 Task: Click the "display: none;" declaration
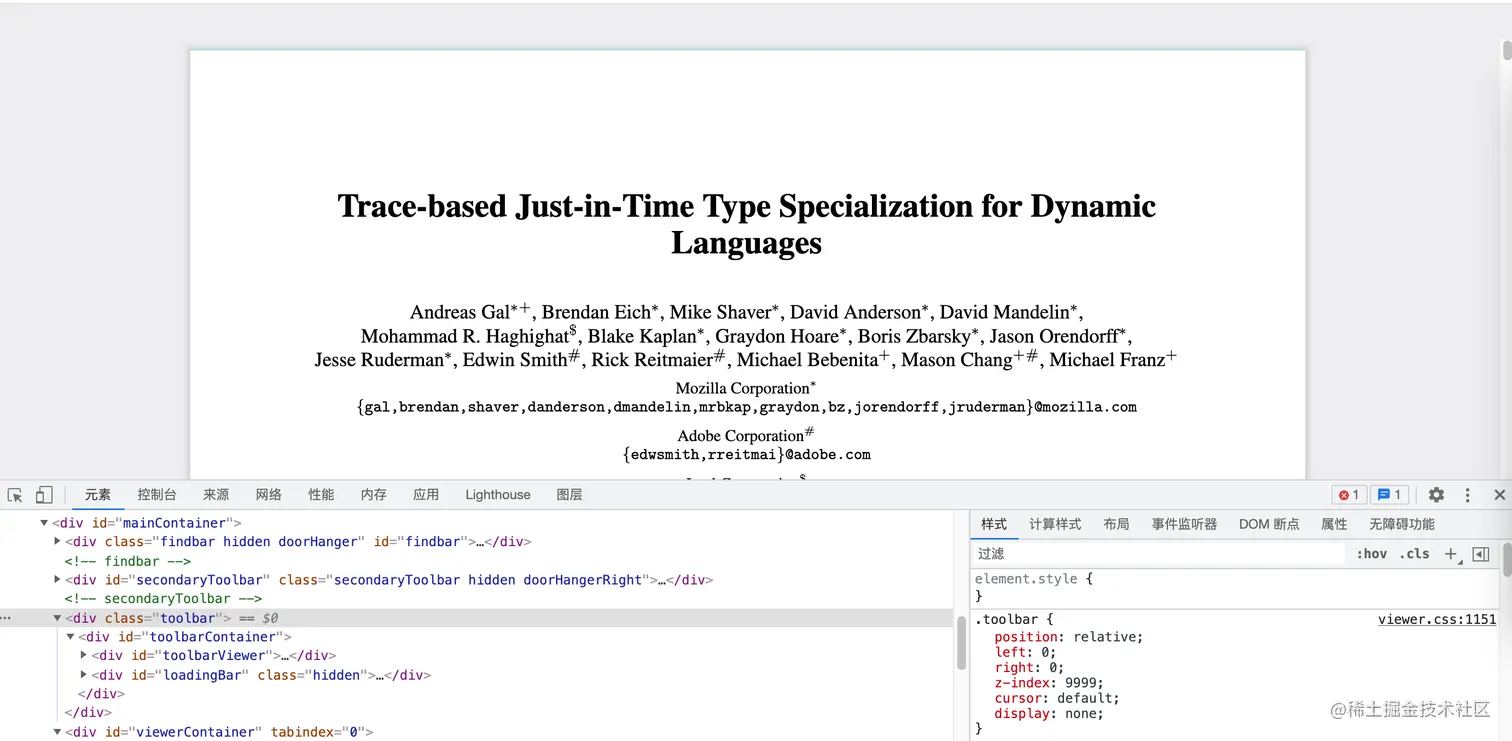coord(1049,714)
